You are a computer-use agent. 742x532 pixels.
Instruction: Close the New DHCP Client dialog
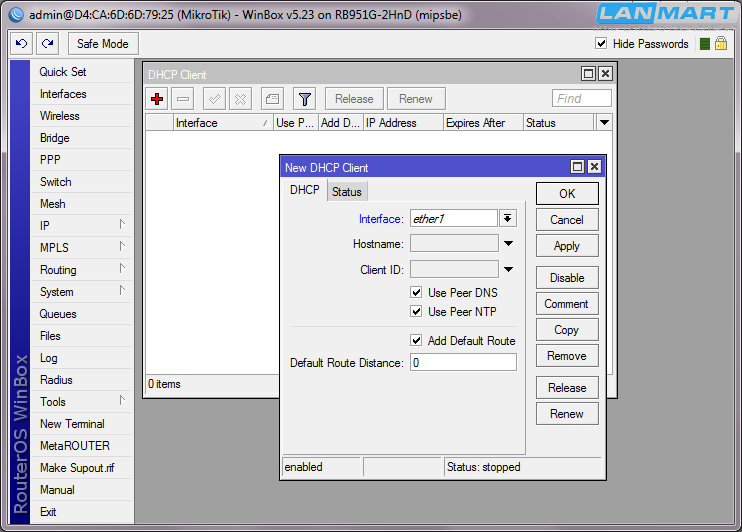[594, 167]
